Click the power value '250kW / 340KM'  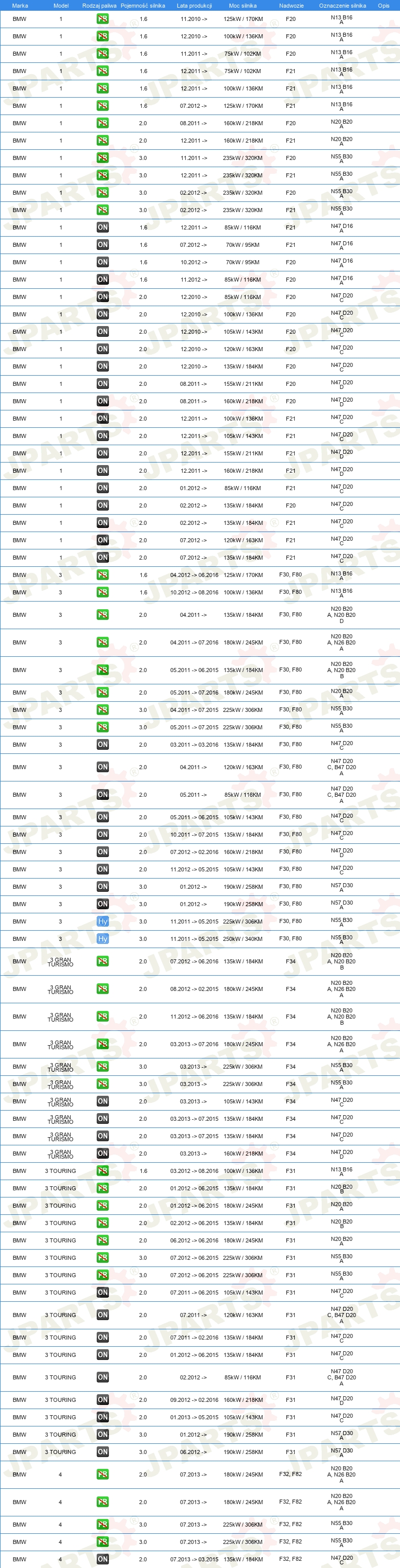click(x=243, y=939)
